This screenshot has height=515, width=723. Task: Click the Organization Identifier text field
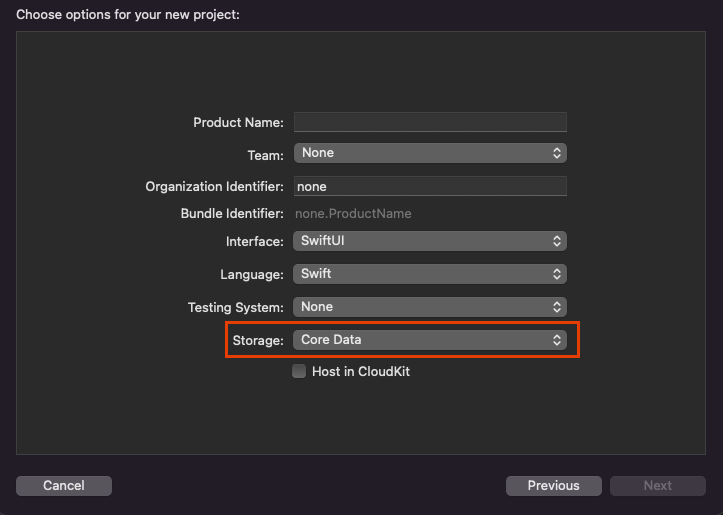430,186
